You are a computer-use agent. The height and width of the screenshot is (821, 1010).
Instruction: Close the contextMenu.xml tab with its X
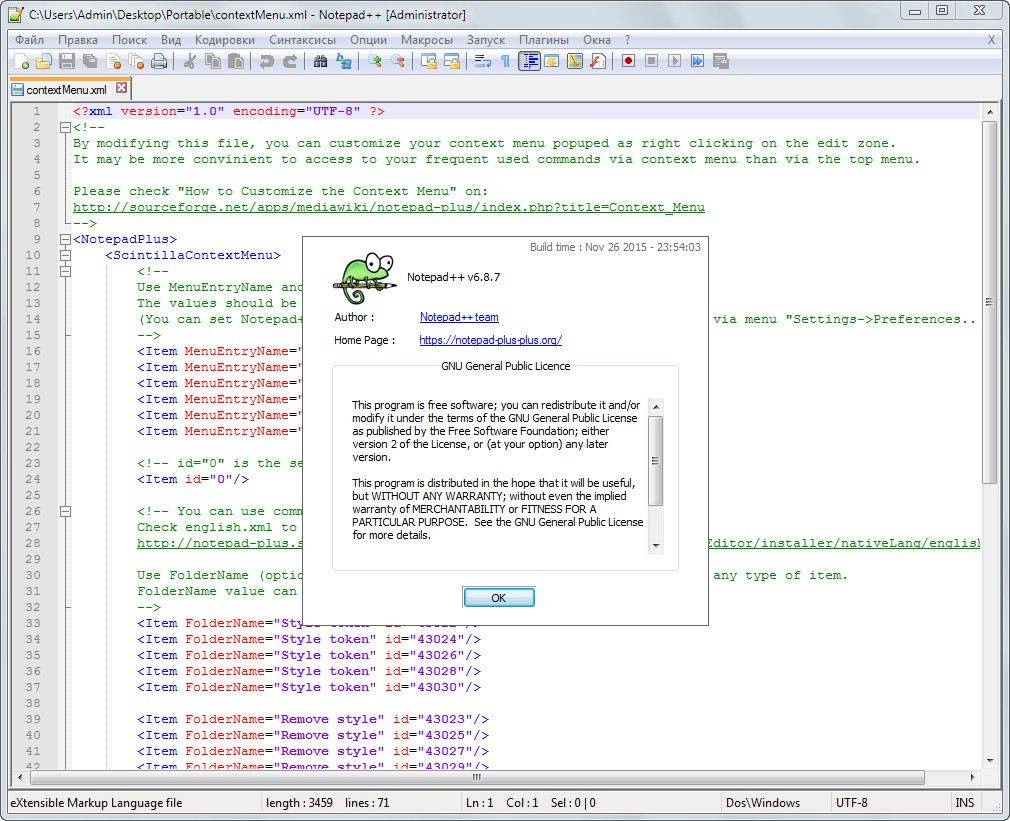click(x=121, y=88)
